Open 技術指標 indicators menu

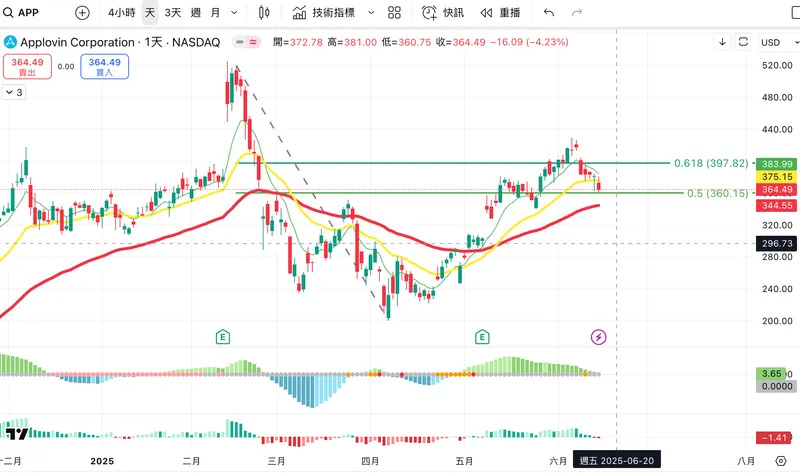tap(324, 12)
